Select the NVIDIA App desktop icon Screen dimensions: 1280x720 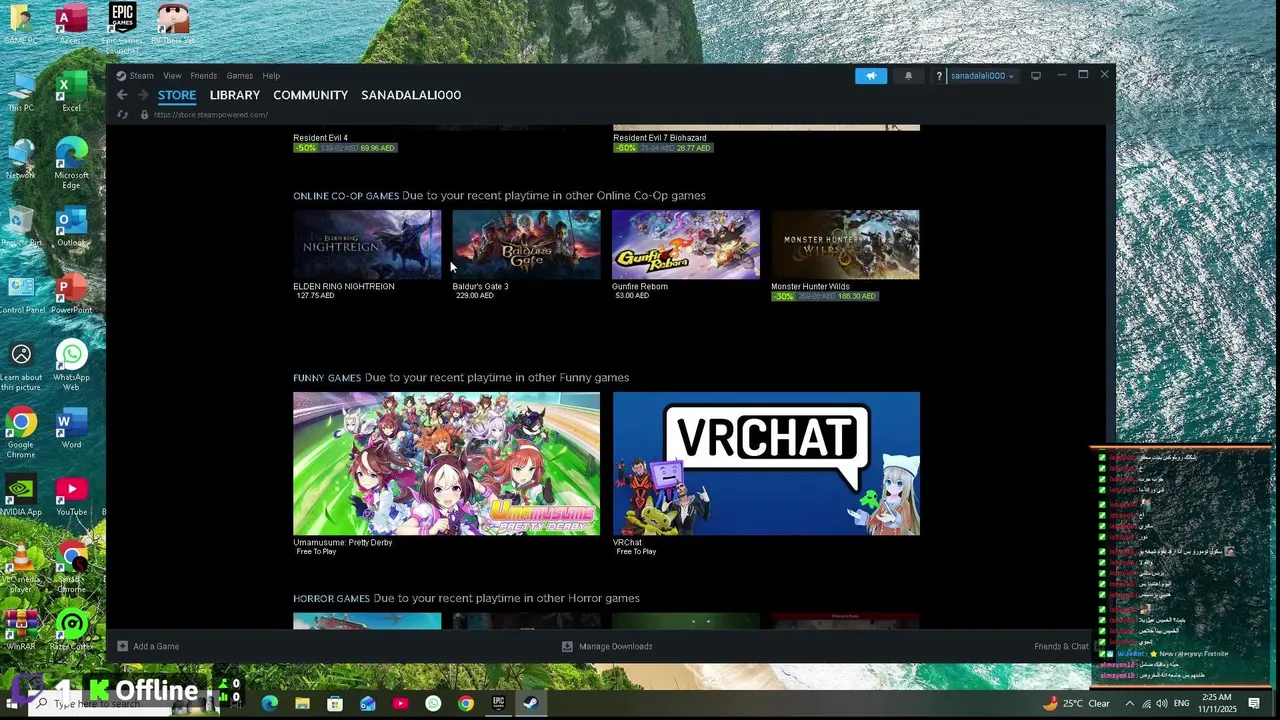point(21,497)
